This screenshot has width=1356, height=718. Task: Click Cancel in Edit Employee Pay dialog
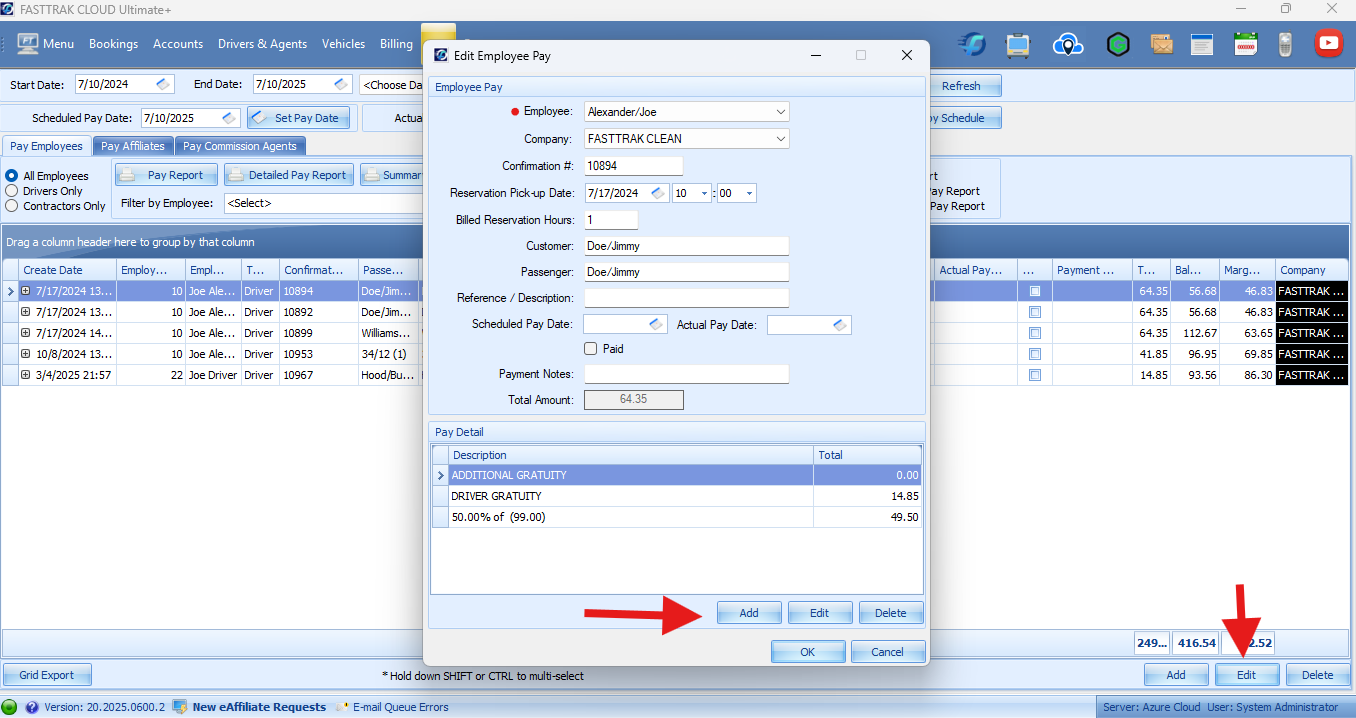[x=888, y=652]
